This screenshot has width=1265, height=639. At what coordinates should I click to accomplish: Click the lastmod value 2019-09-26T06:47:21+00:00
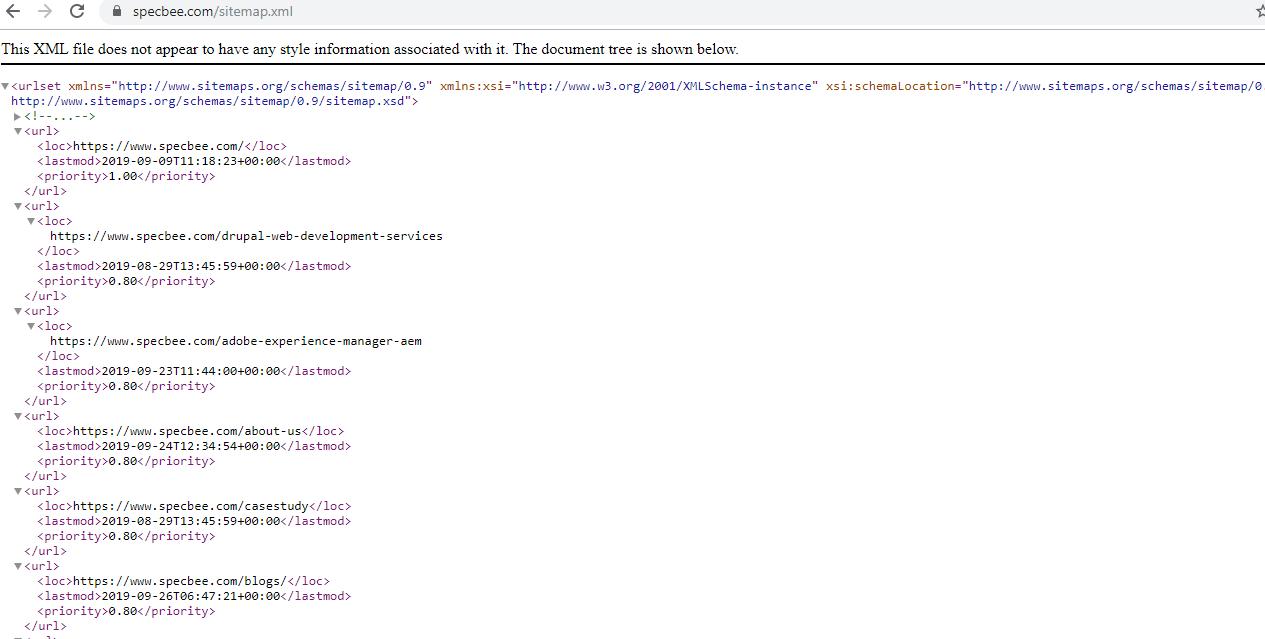click(x=191, y=596)
